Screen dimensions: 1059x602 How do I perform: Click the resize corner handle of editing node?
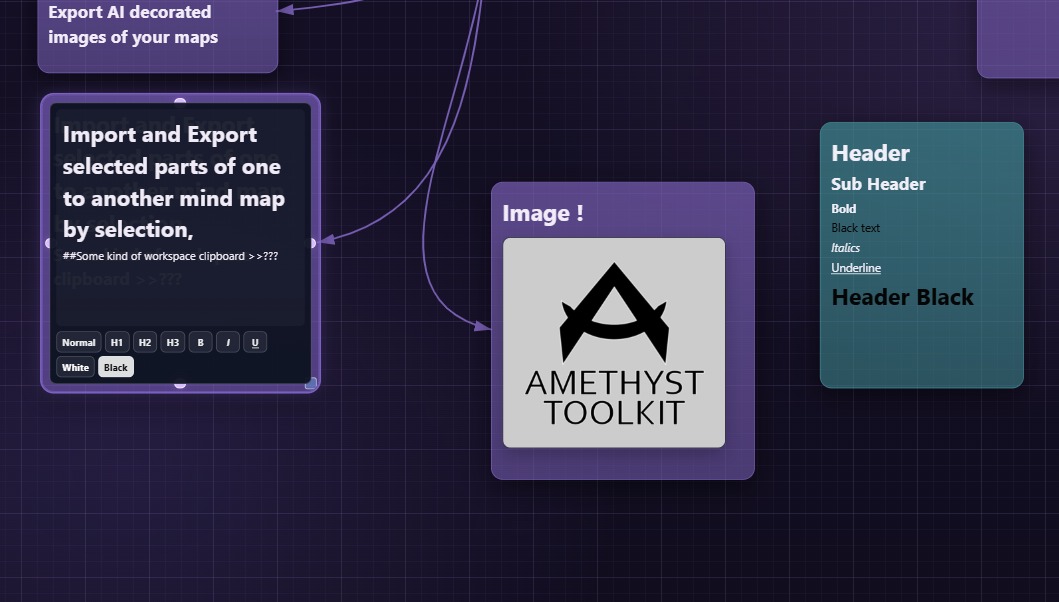click(311, 383)
